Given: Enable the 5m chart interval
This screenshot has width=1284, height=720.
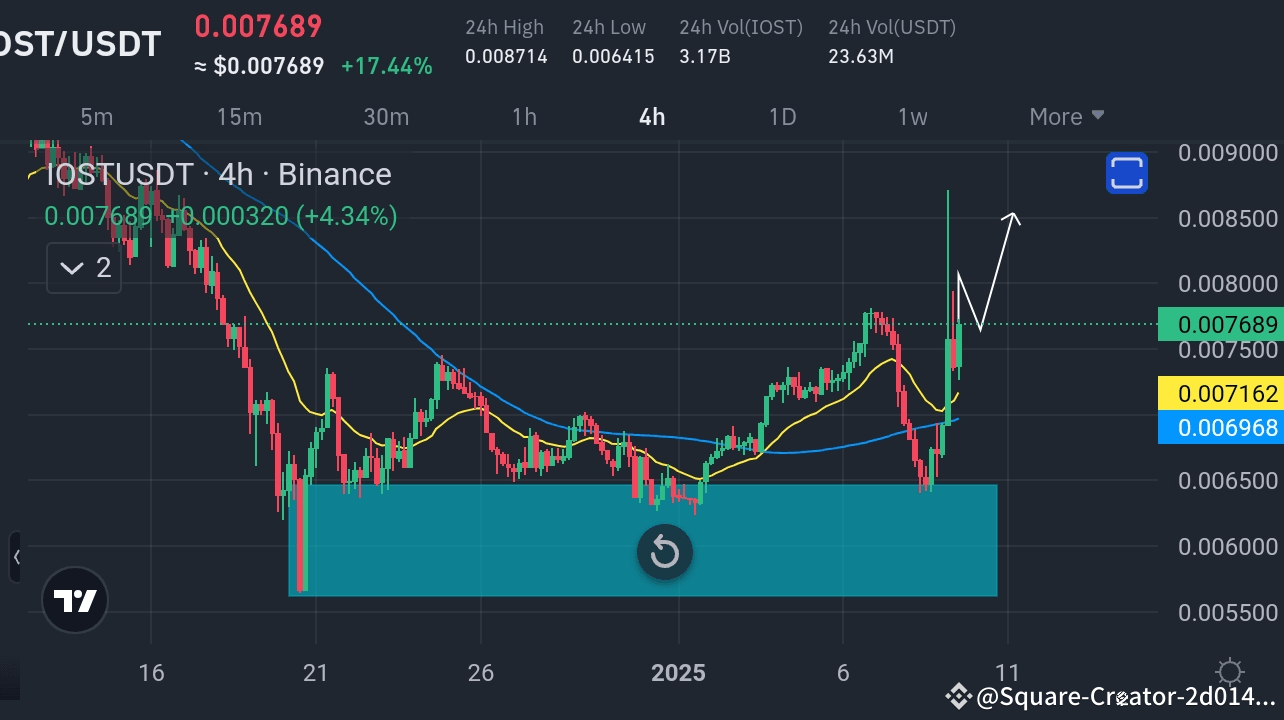Looking at the screenshot, I should (x=96, y=117).
